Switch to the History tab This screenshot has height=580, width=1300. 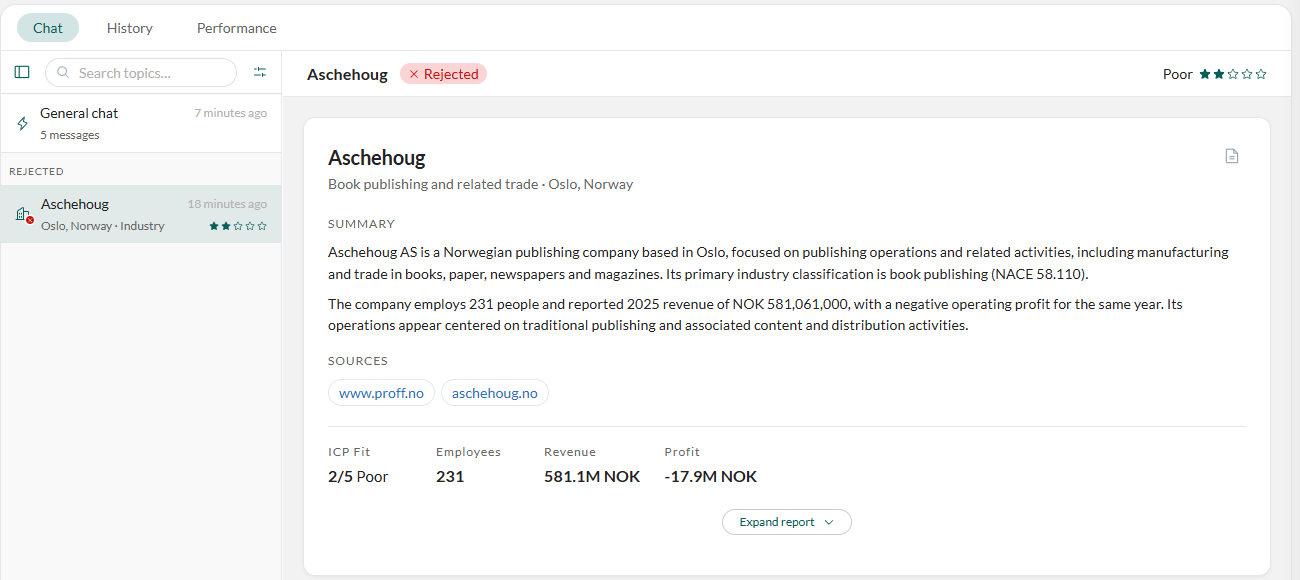[x=130, y=28]
